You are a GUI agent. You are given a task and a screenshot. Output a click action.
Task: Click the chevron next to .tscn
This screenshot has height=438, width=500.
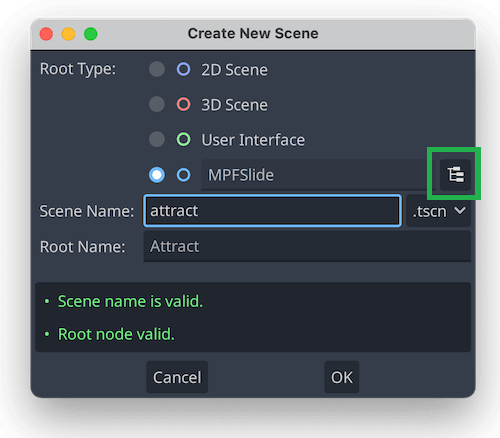pos(460,211)
